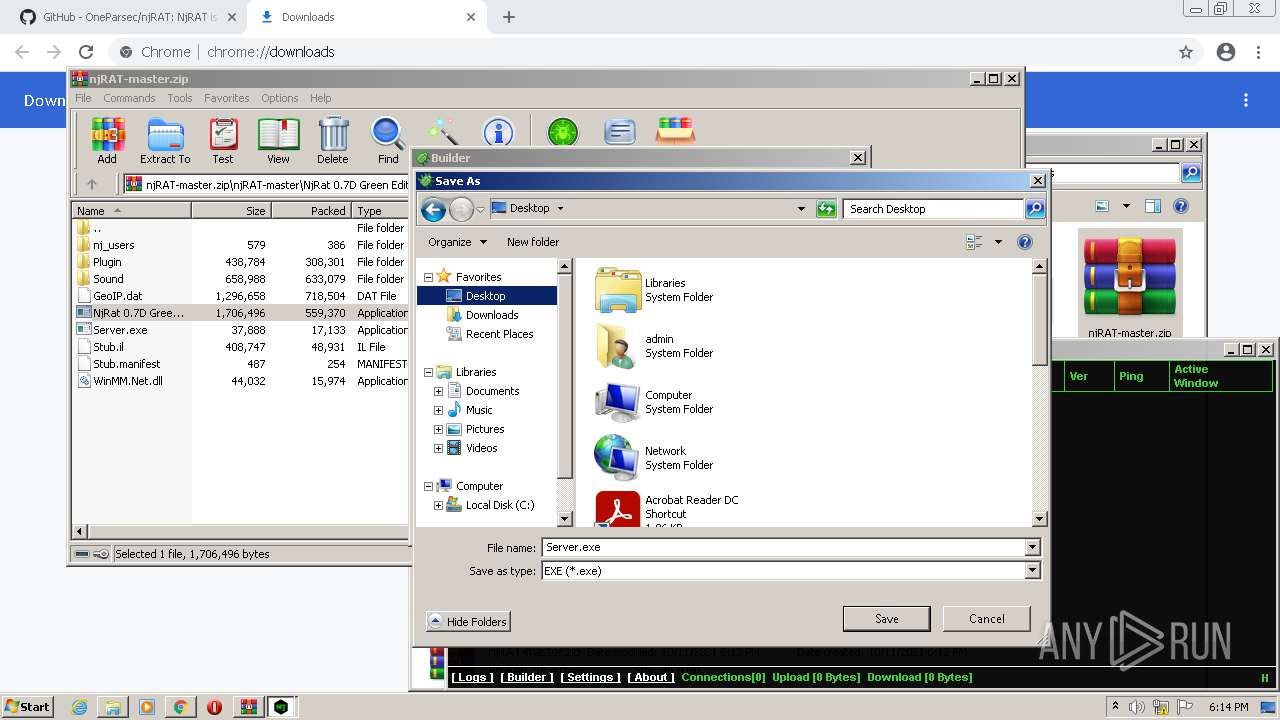Open the File menu in WinRAR
Viewport: 1280px width, 720px height.
tap(83, 98)
